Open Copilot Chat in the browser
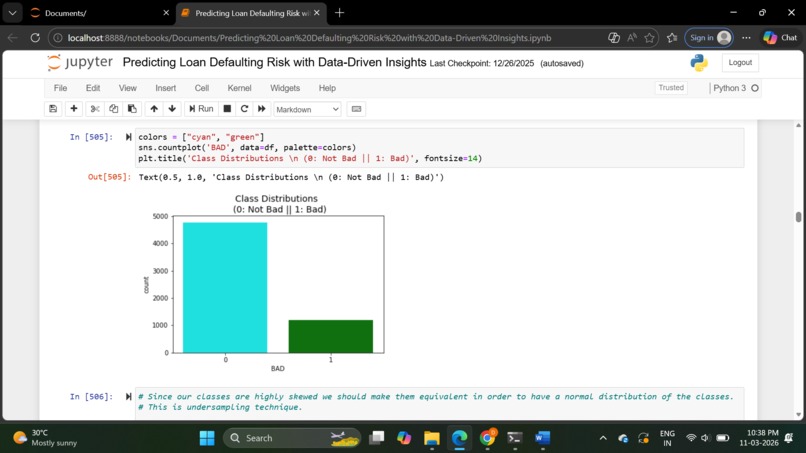This screenshot has width=806, height=453. [x=780, y=38]
